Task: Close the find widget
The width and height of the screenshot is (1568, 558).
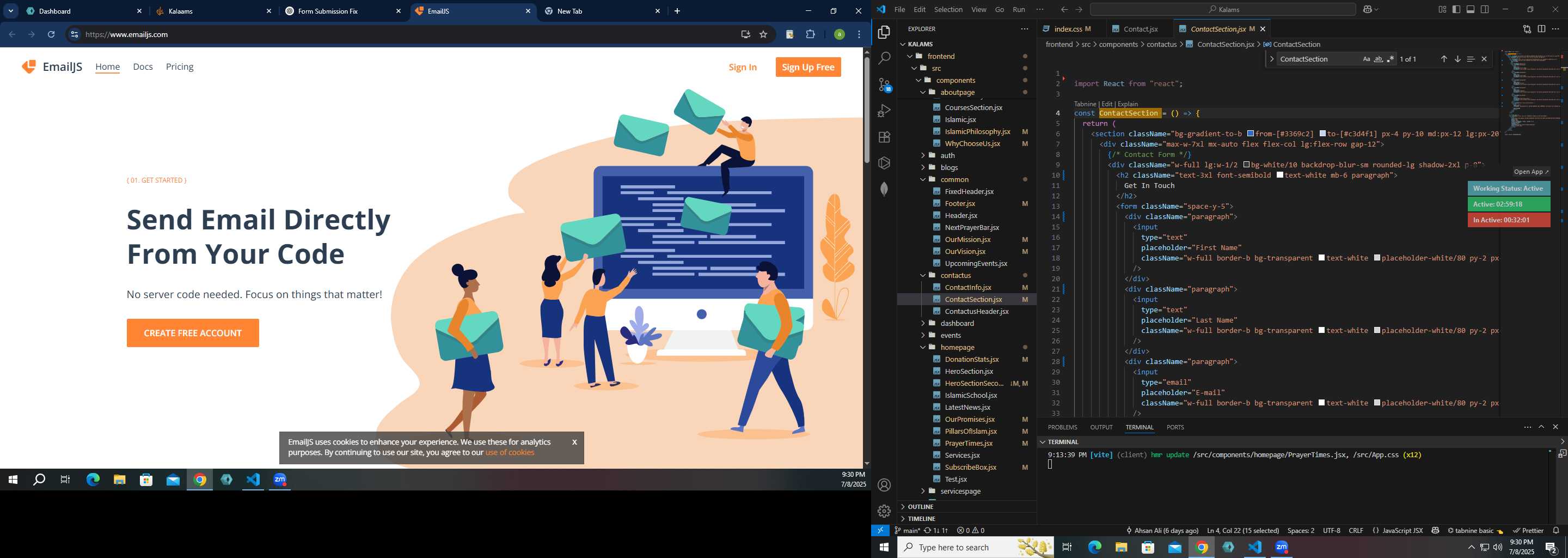Action: 1484,59
